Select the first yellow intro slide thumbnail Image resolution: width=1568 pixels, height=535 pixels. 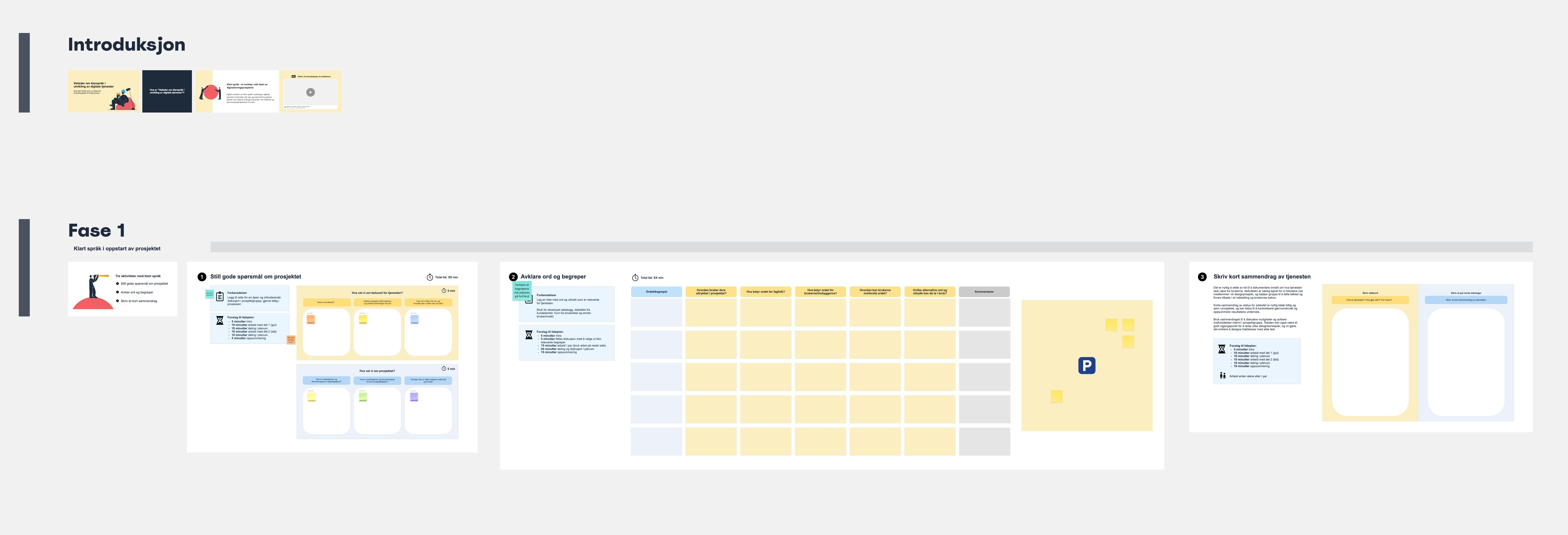[x=104, y=91]
